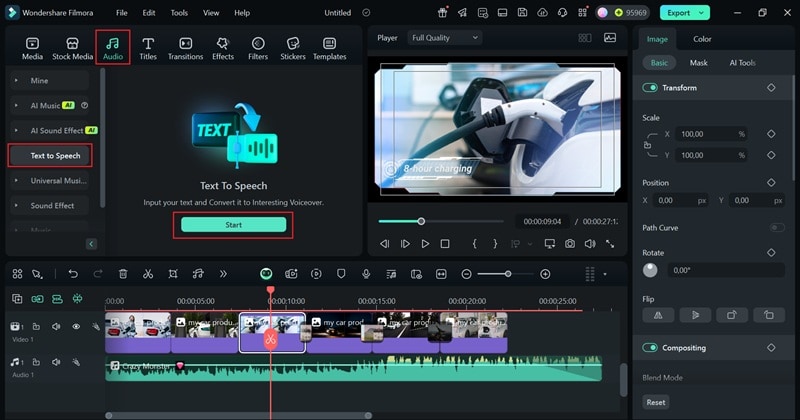Flip image horizontally
The image size is (800, 420).
click(x=658, y=315)
